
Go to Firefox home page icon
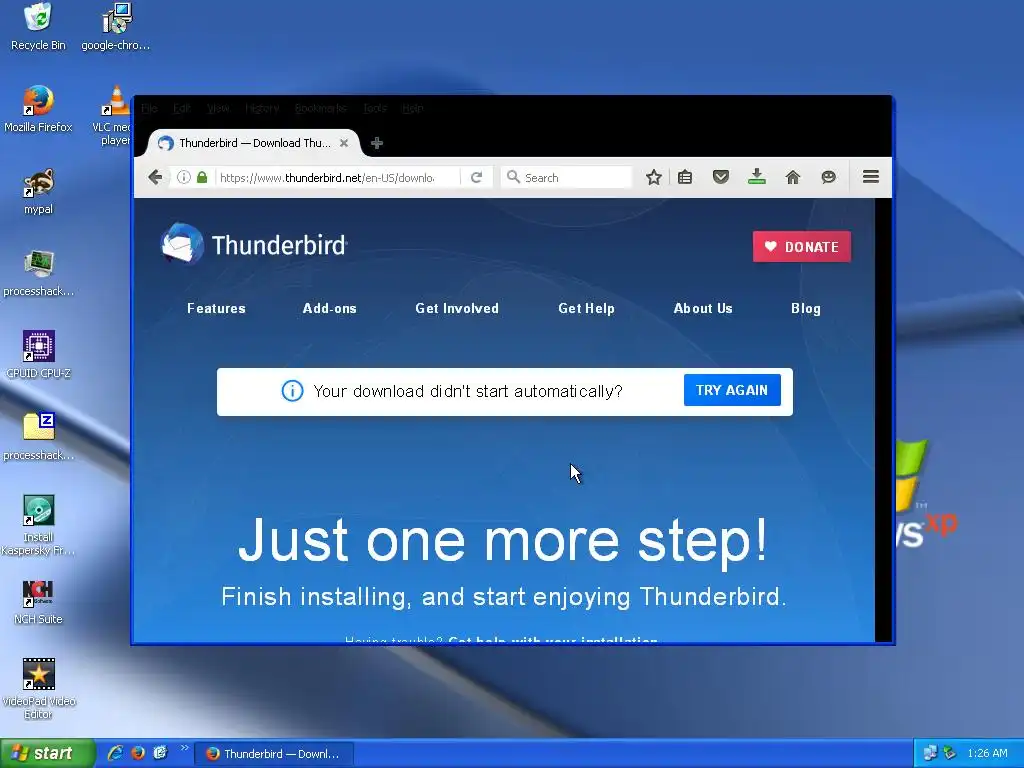(x=793, y=177)
